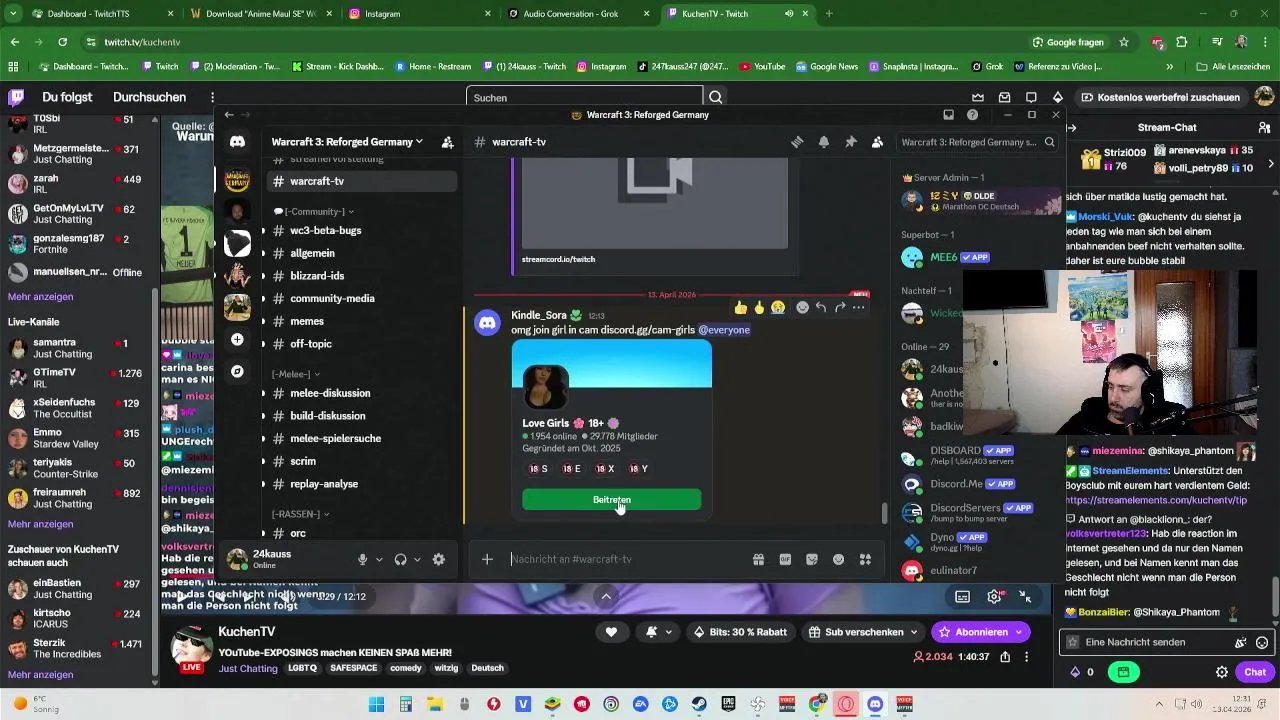Click Twitch search magnifier button

716,98
